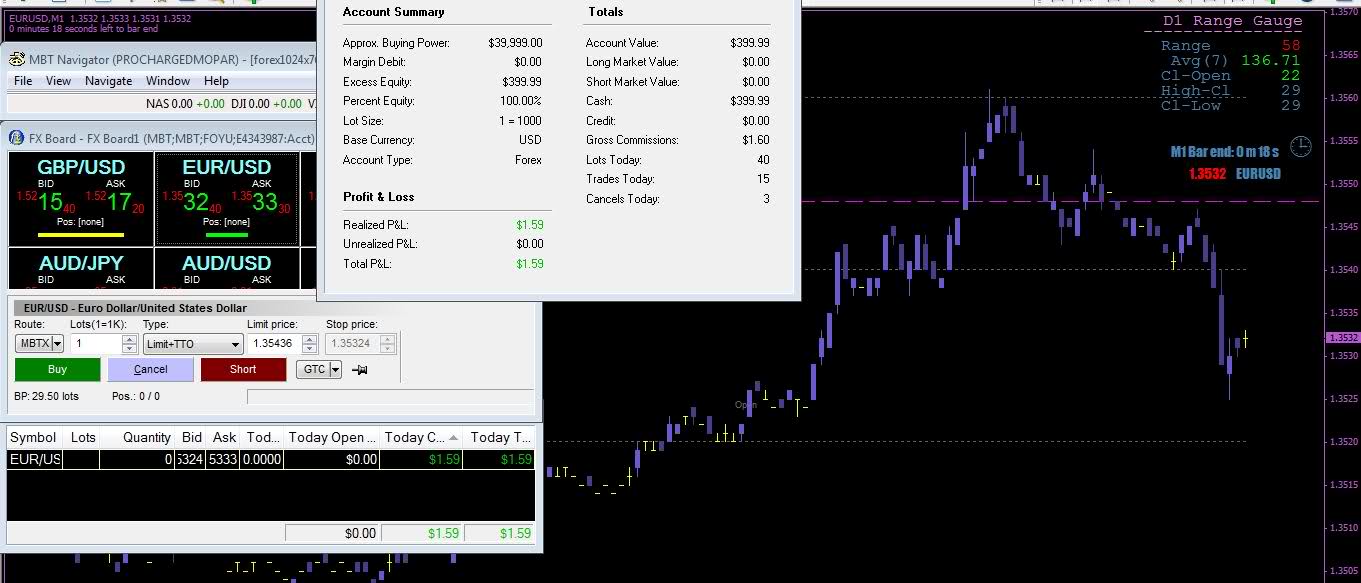Image resolution: width=1361 pixels, height=583 pixels.
Task: Click the red Short button
Action: 243,369
